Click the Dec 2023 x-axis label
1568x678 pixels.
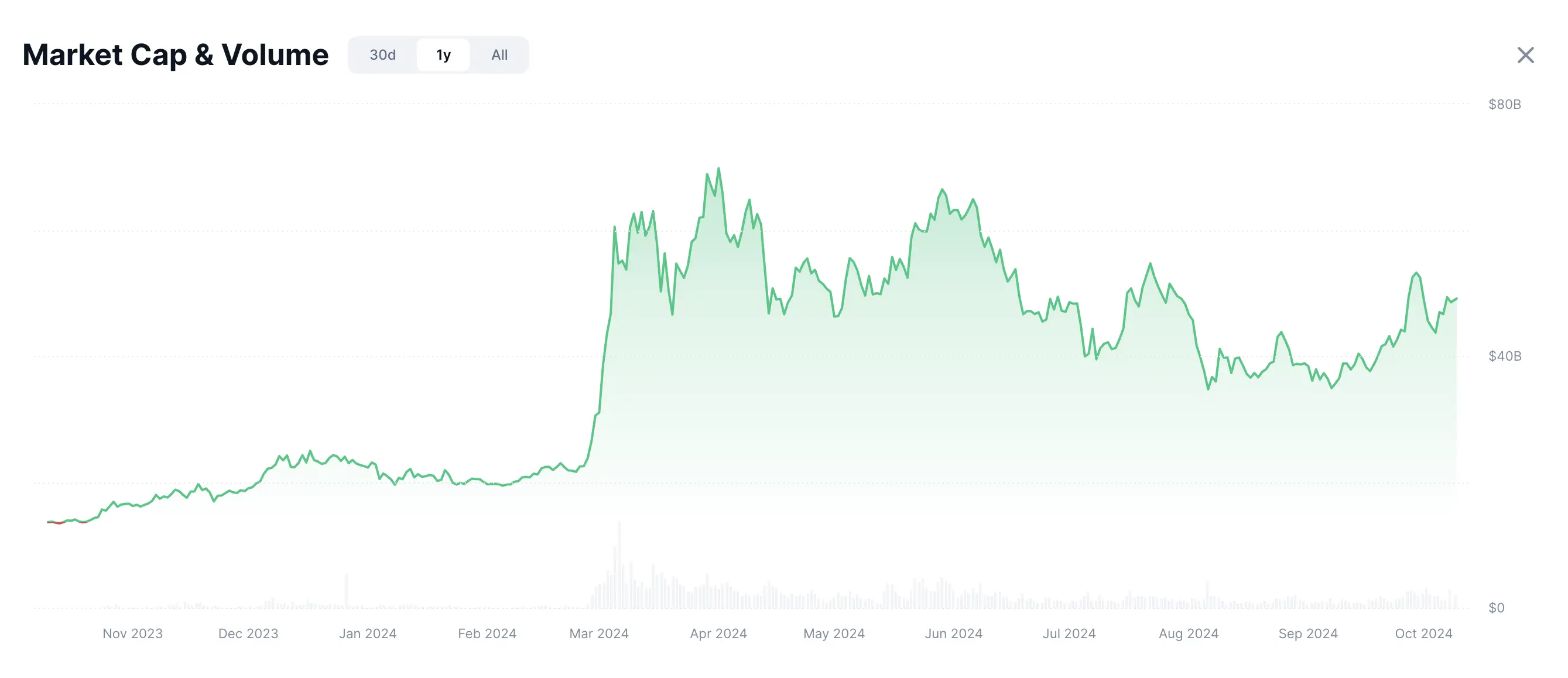pos(248,634)
